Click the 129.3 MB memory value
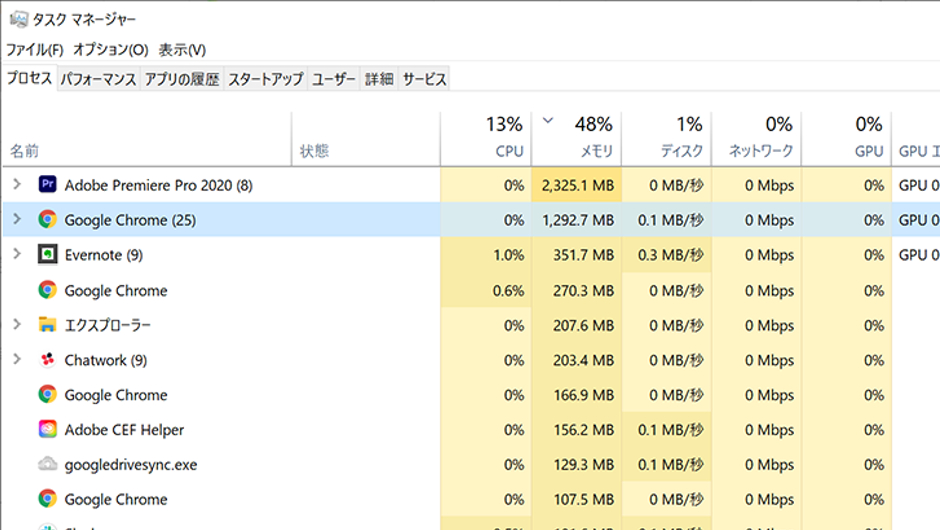940x530 pixels. [x=583, y=465]
